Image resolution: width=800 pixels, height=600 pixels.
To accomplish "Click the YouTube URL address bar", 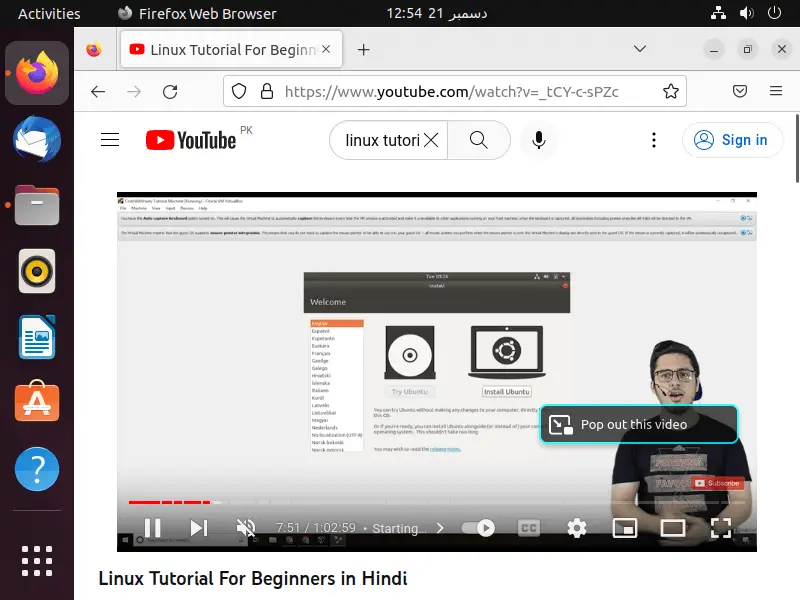I will (451, 92).
